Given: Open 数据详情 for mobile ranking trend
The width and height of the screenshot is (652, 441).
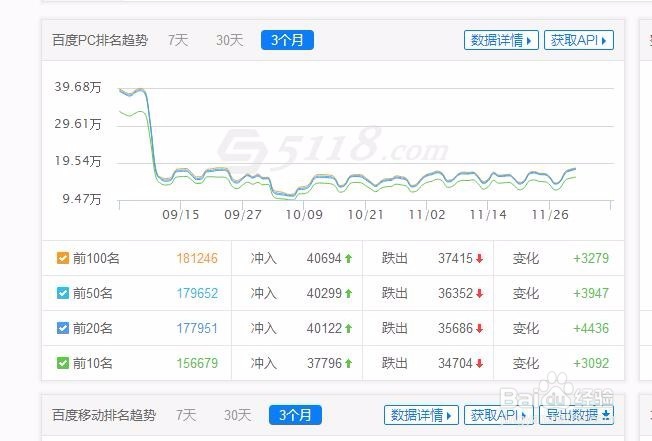Looking at the screenshot, I should tap(421, 415).
